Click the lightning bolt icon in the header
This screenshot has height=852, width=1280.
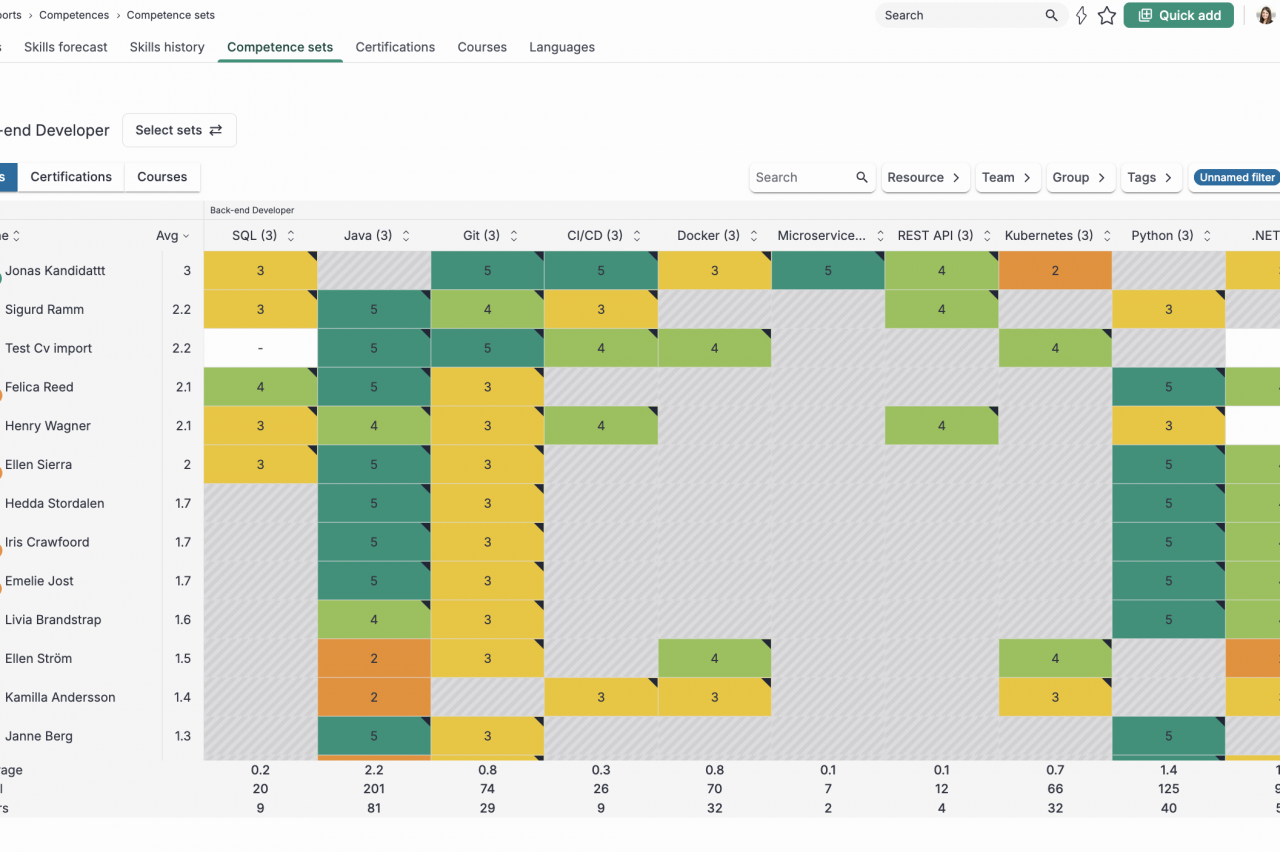(1081, 16)
